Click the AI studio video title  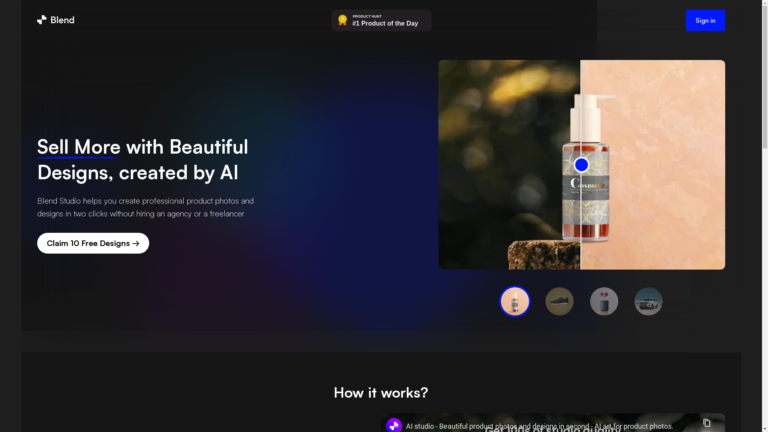pyautogui.click(x=539, y=426)
